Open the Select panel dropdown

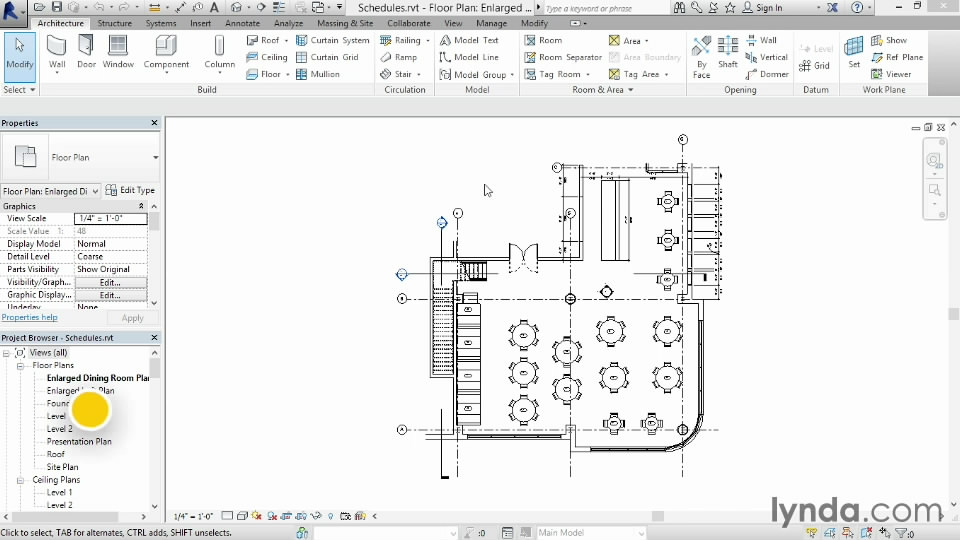(x=20, y=90)
